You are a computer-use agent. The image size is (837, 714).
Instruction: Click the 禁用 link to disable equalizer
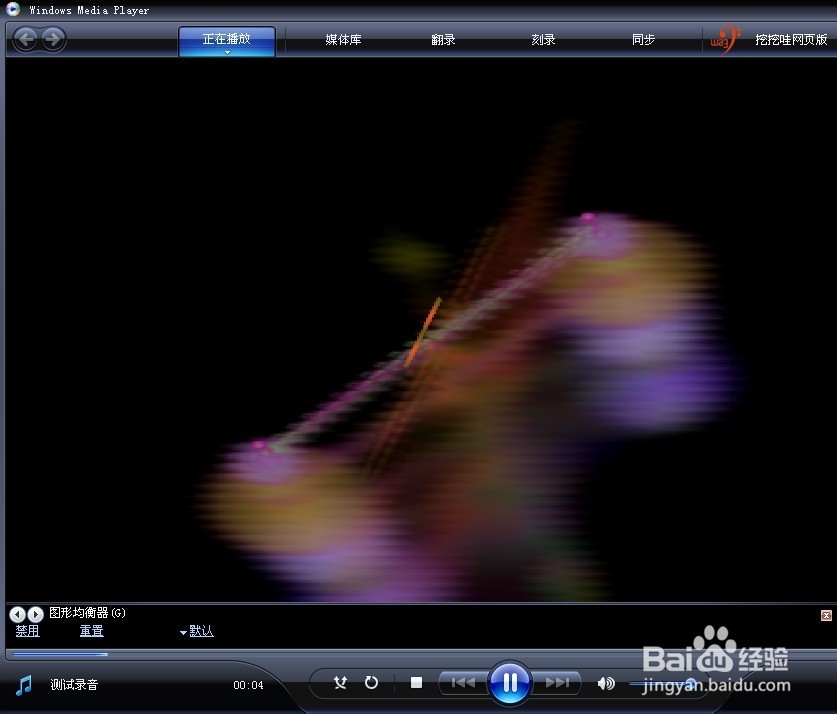27,631
